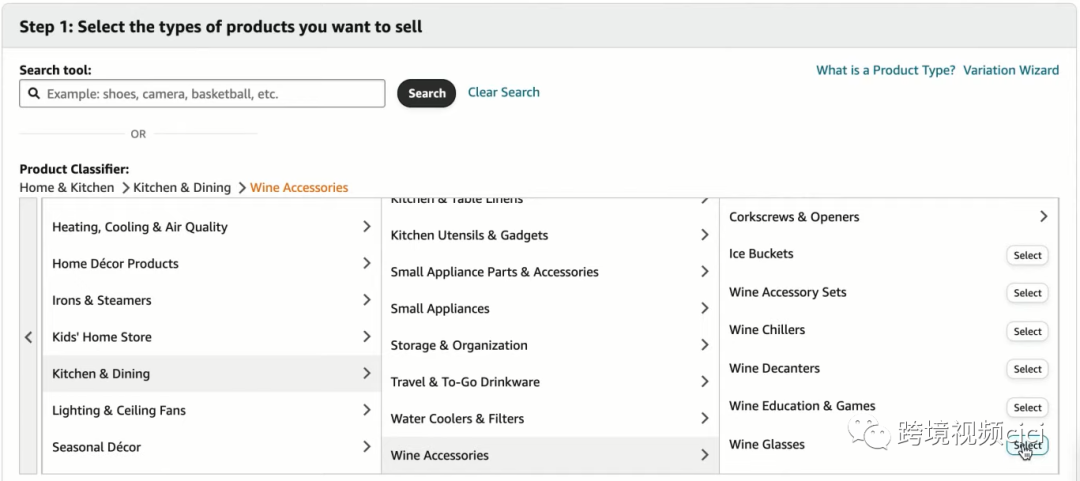This screenshot has height=481, width=1080.
Task: Open the What is a Product Type link
Action: (885, 70)
